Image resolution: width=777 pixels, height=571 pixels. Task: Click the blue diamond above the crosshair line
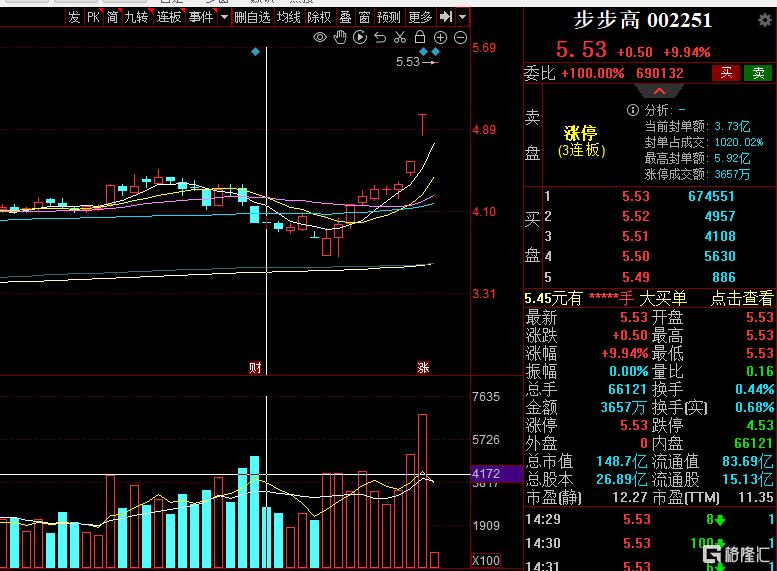255,52
